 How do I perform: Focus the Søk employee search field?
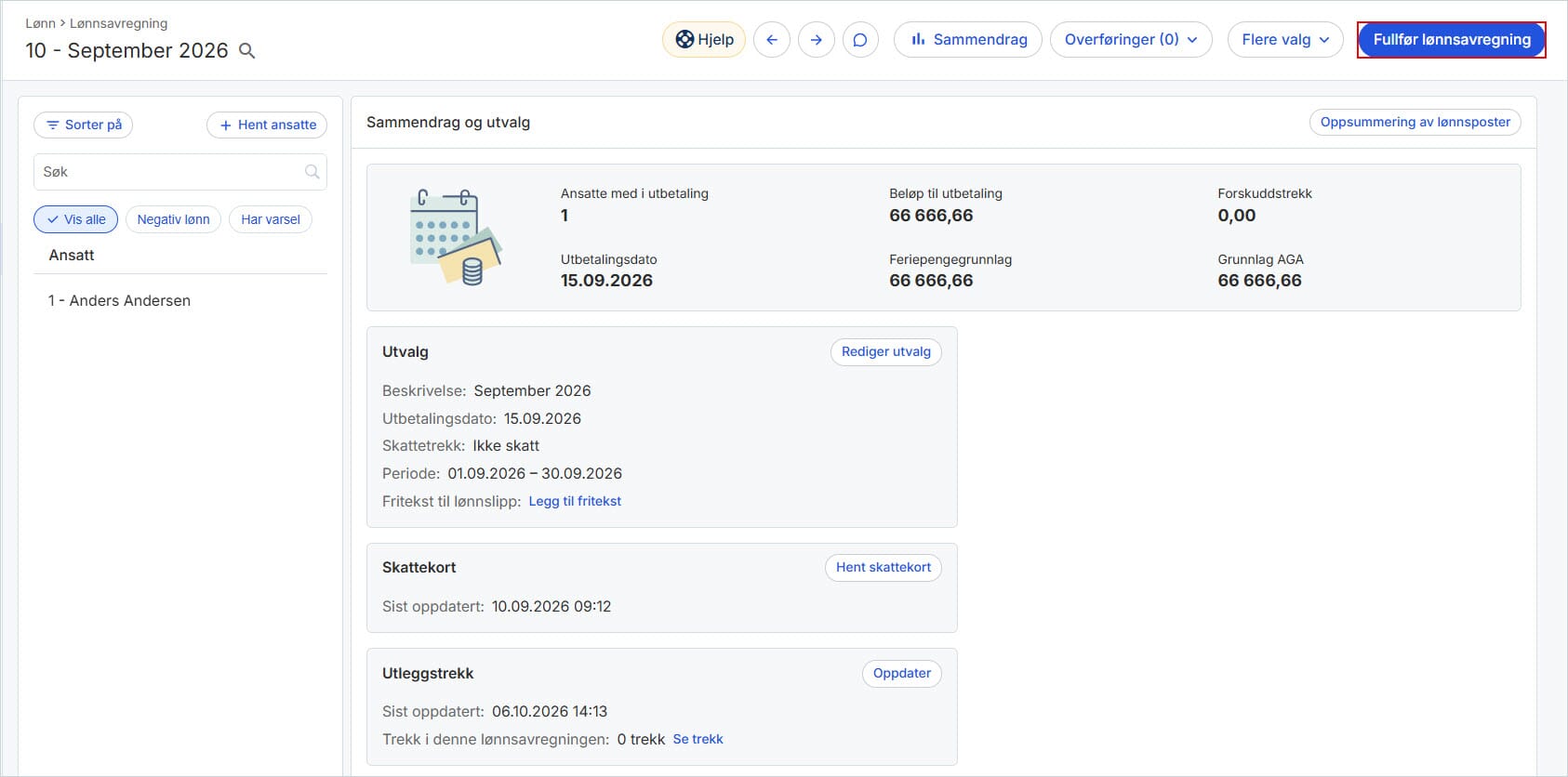(180, 172)
